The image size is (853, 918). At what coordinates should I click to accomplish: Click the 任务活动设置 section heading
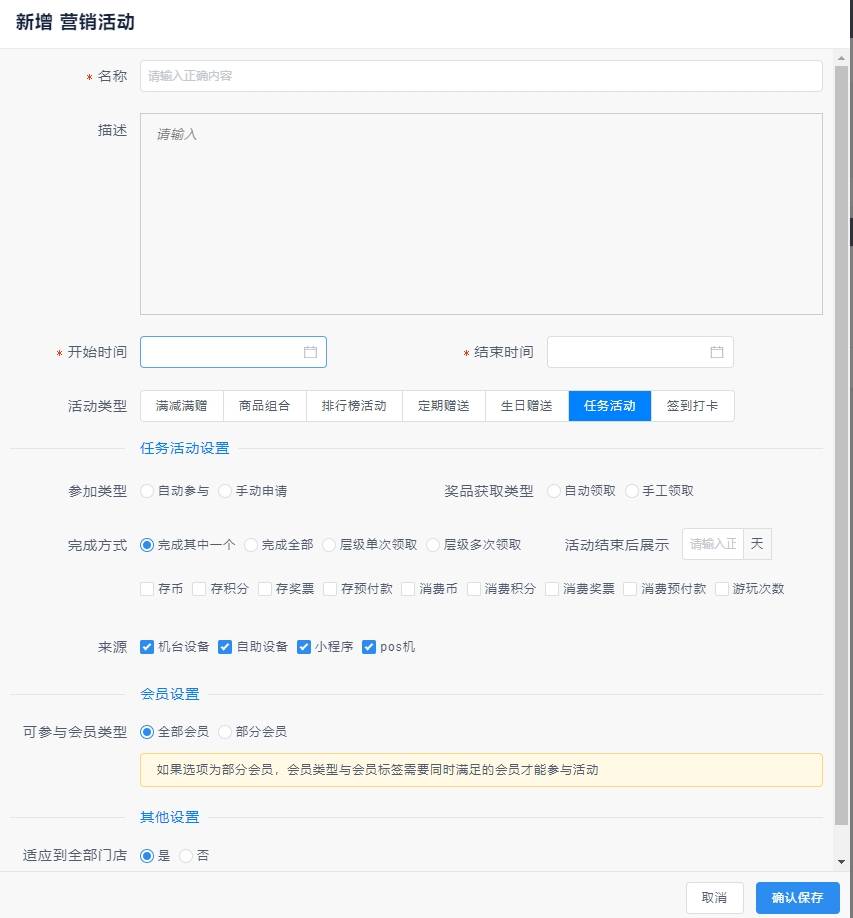click(x=184, y=448)
